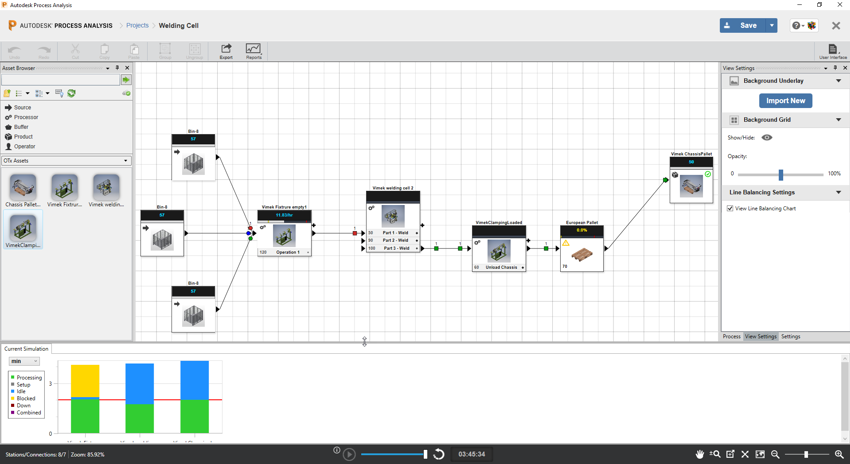Click the X clear icon in status bar
The image size is (850, 464).
[745, 454]
